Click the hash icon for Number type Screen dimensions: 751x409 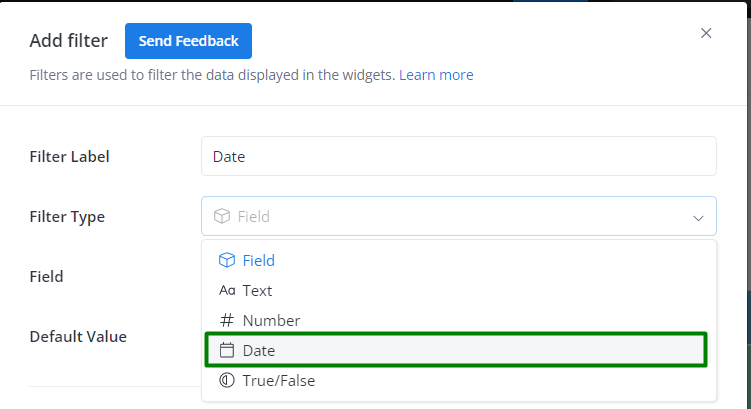point(227,320)
